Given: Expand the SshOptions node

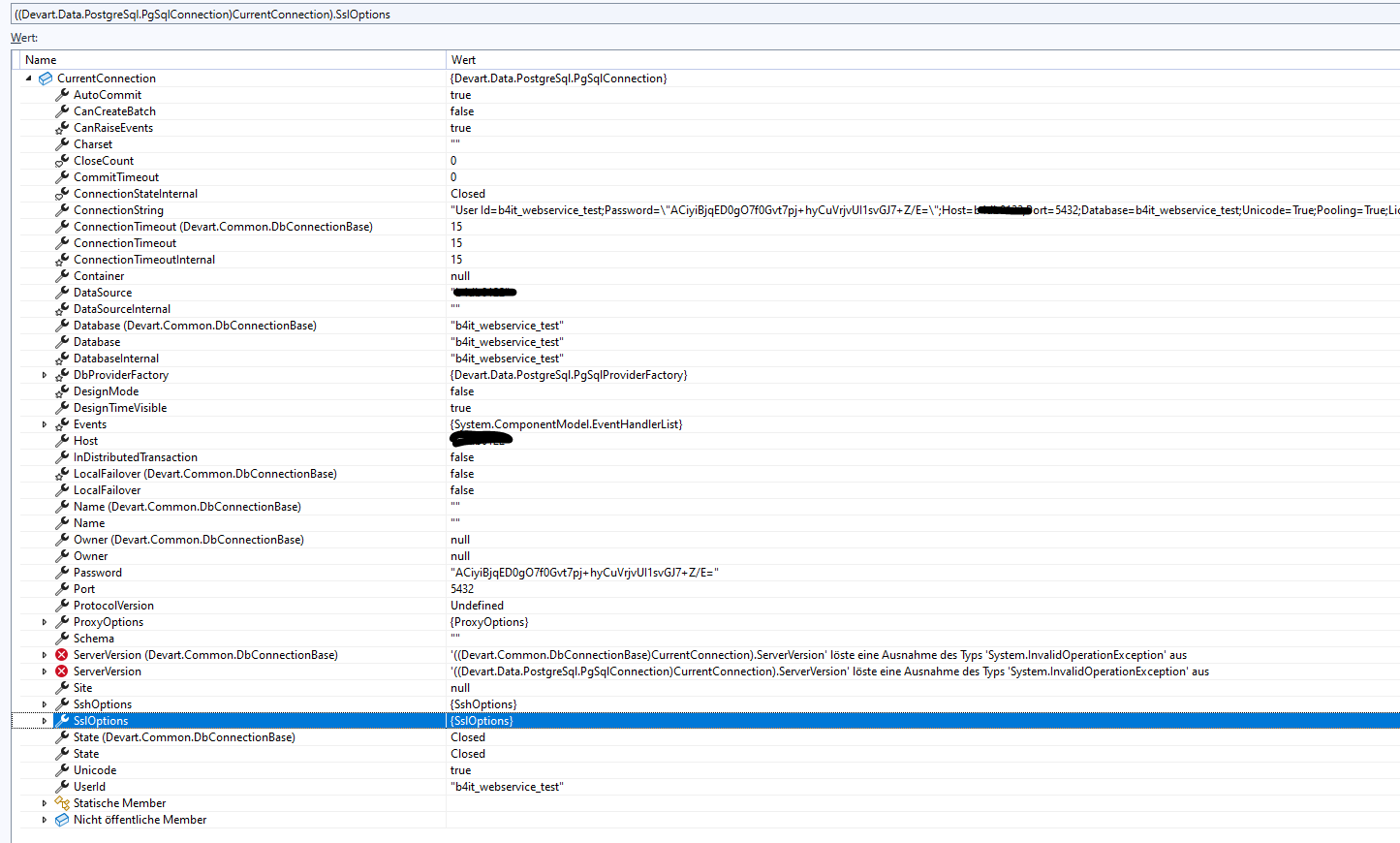Looking at the screenshot, I should pyautogui.click(x=45, y=704).
